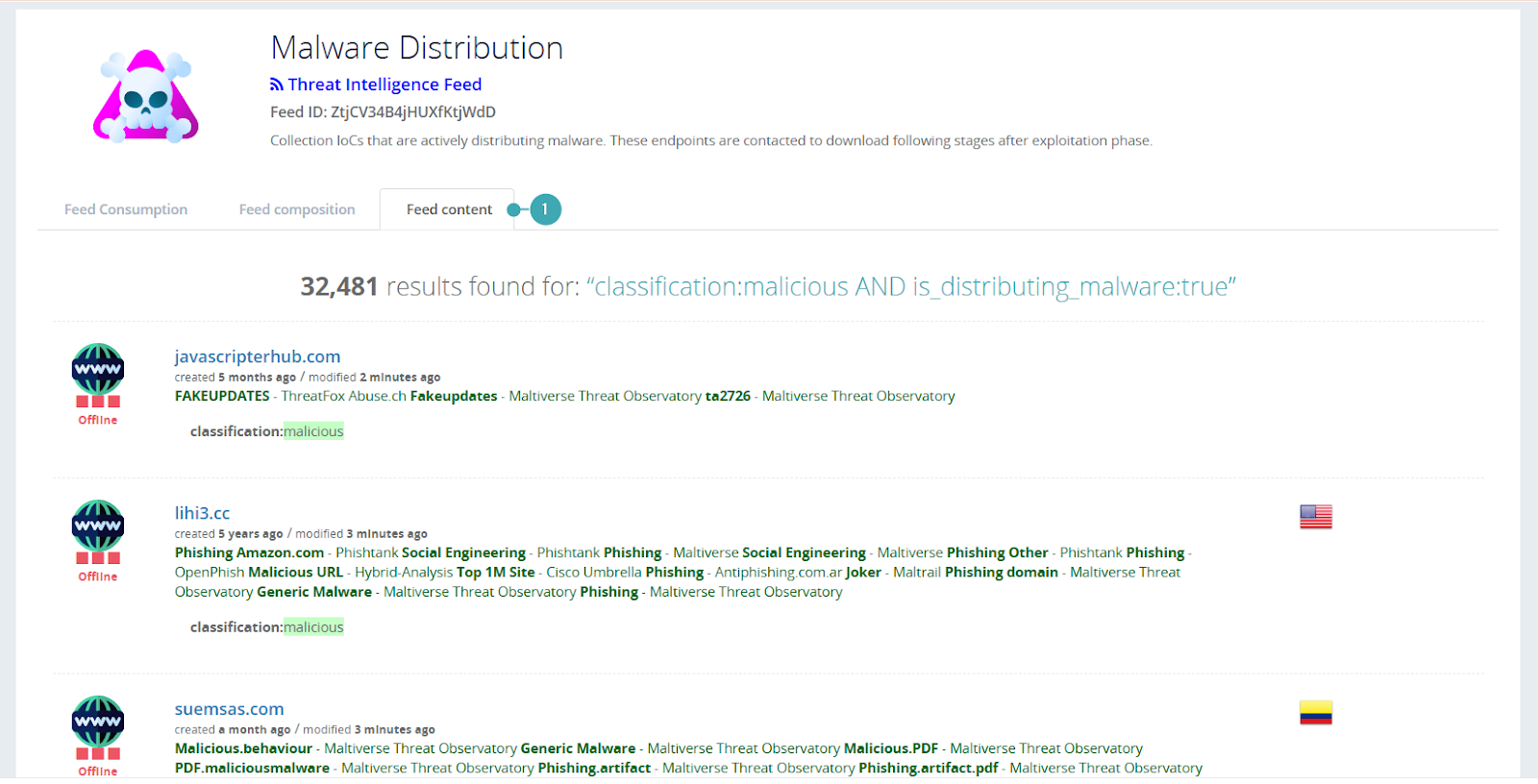Select the Feed content tab
Viewport: 1538px width, 784px height.
[449, 209]
